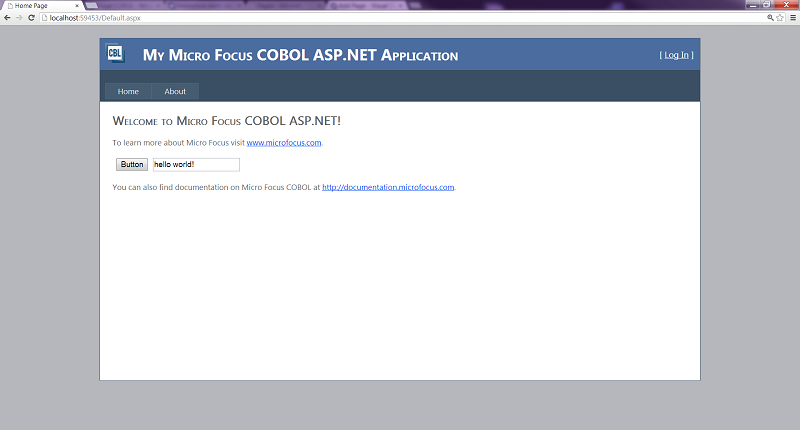The height and width of the screenshot is (430, 800).
Task: Open the www.microfocus.com link
Action: click(284, 143)
